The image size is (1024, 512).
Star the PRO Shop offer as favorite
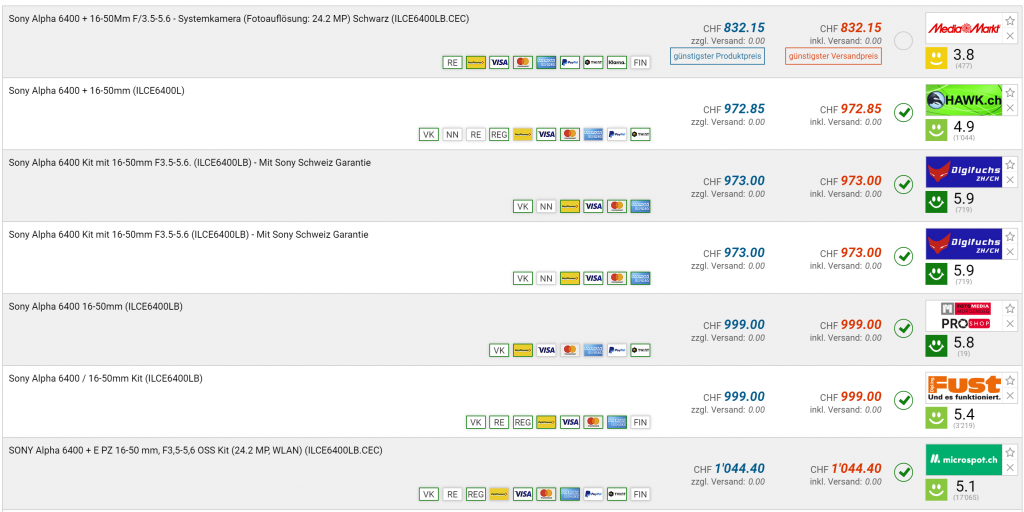[1010, 309]
